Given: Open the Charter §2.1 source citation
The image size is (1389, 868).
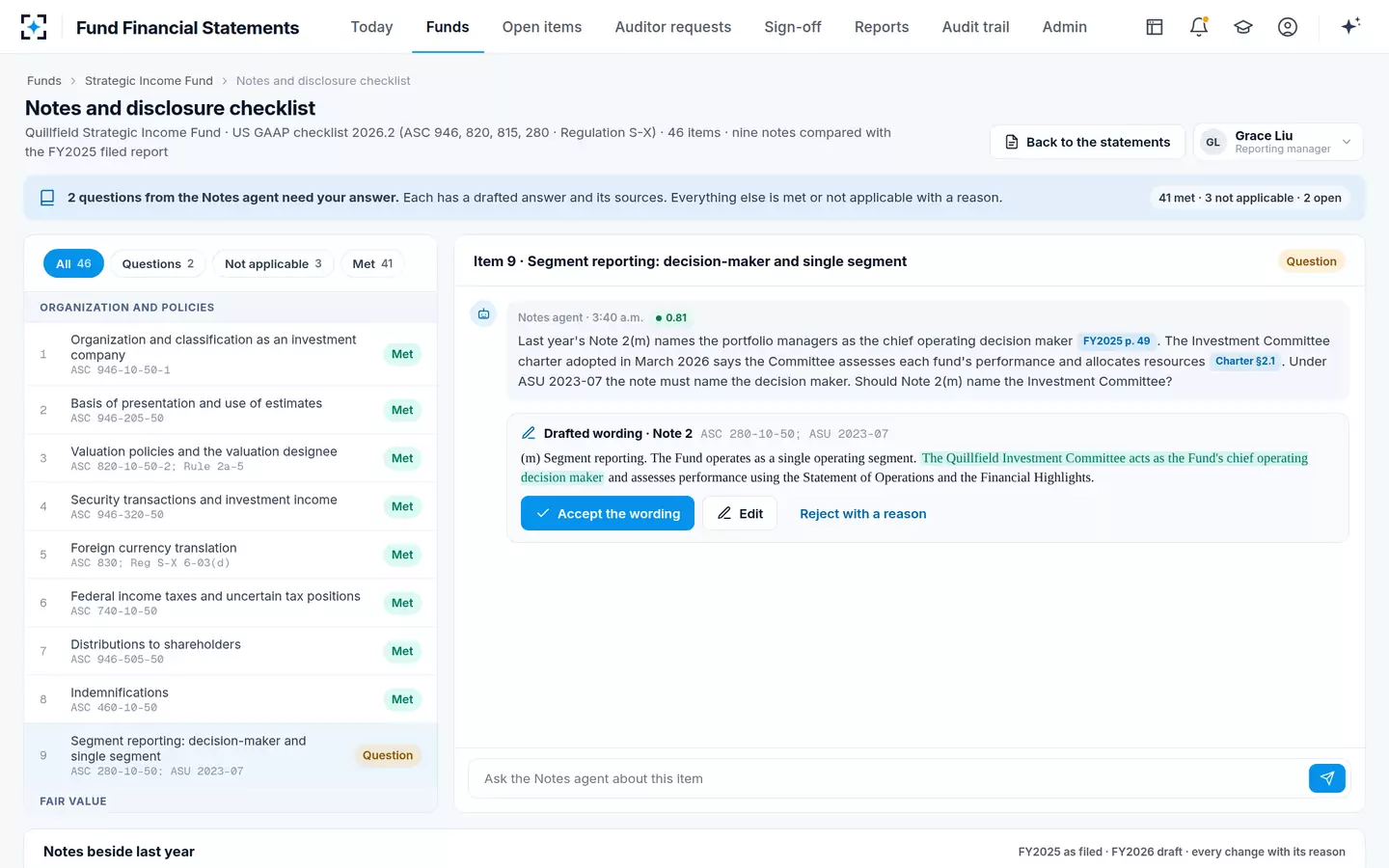Looking at the screenshot, I should click(1245, 362).
